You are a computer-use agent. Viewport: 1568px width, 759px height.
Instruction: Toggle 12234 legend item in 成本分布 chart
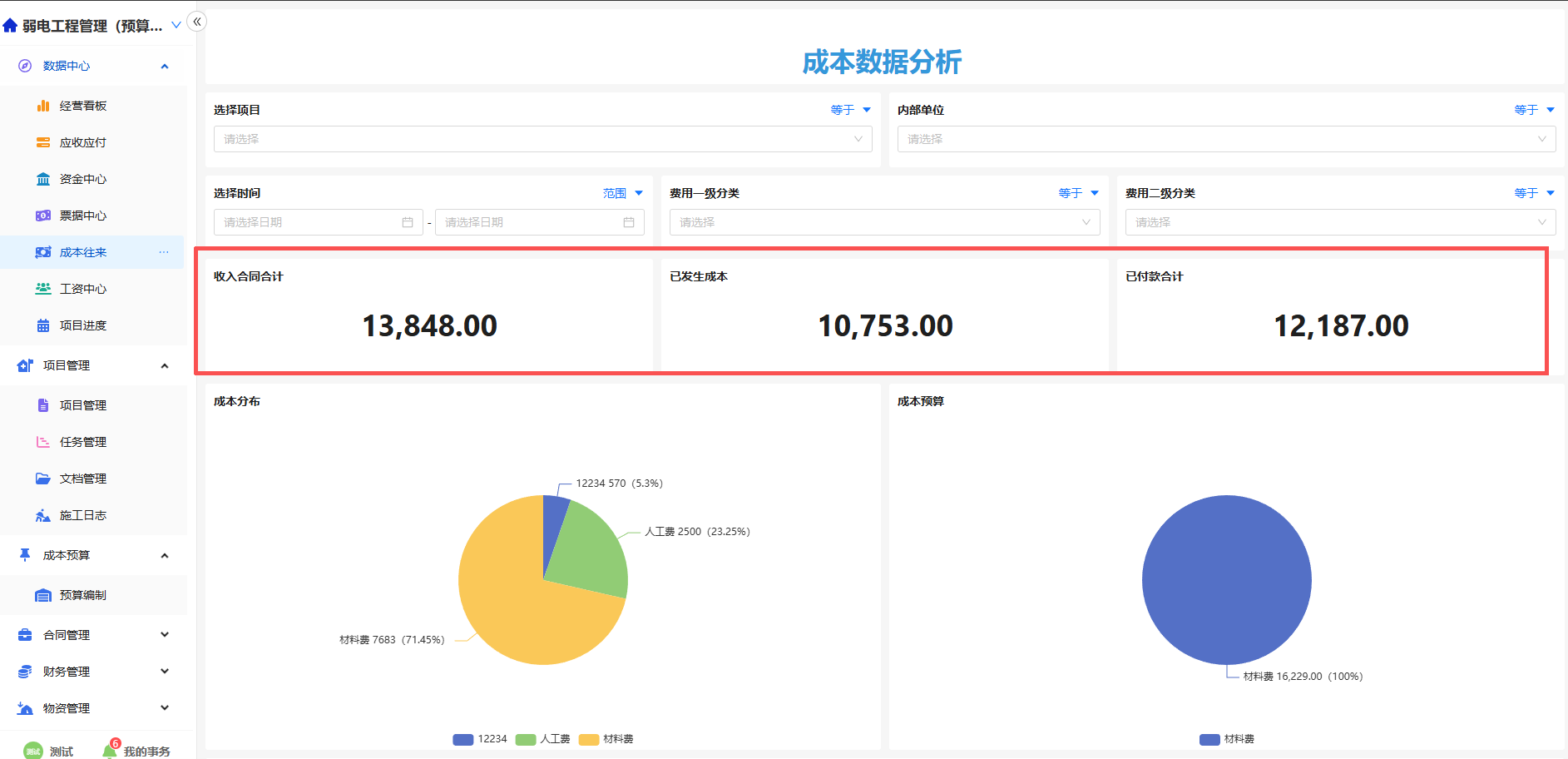coord(480,739)
